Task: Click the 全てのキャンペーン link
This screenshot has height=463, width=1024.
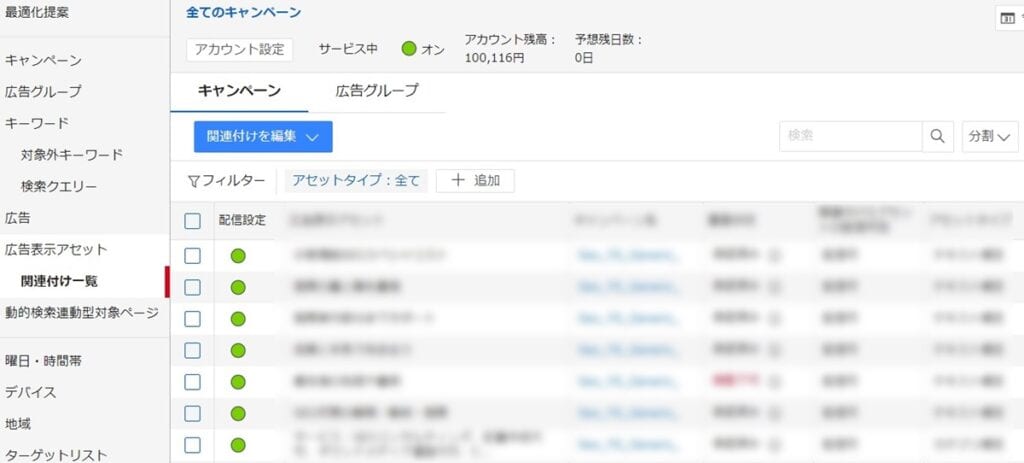Action: (x=244, y=12)
